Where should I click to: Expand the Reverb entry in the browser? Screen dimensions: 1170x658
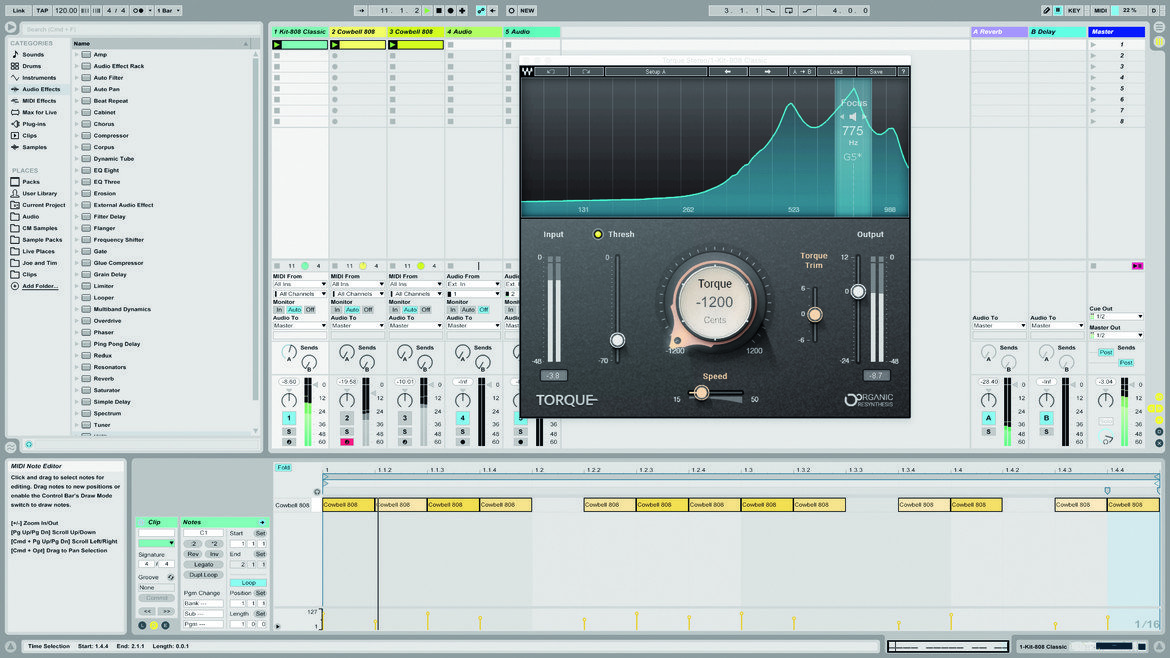76,379
